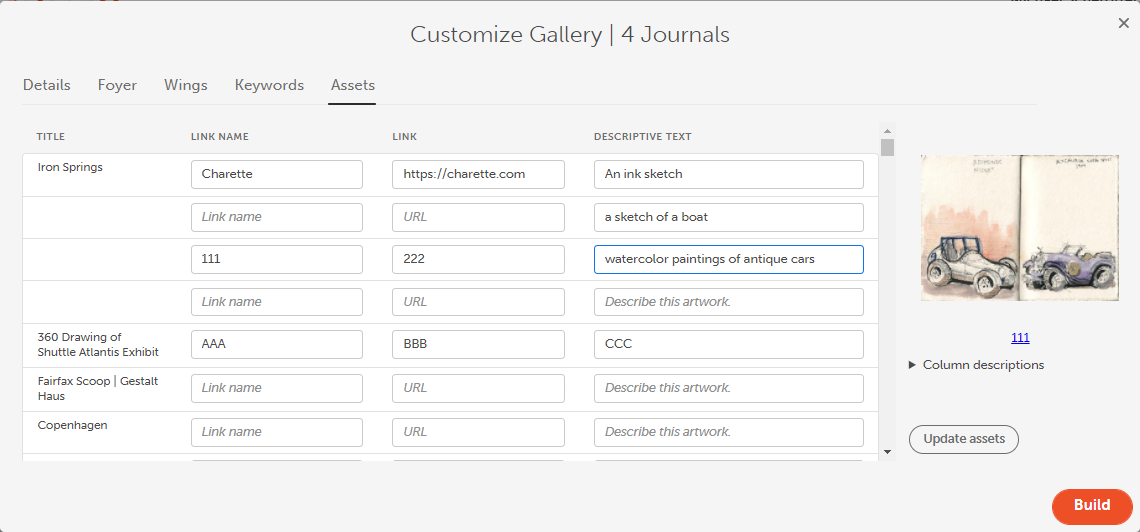The width and height of the screenshot is (1140, 532).
Task: Click URL field in Copenhagen row
Action: [x=478, y=432]
